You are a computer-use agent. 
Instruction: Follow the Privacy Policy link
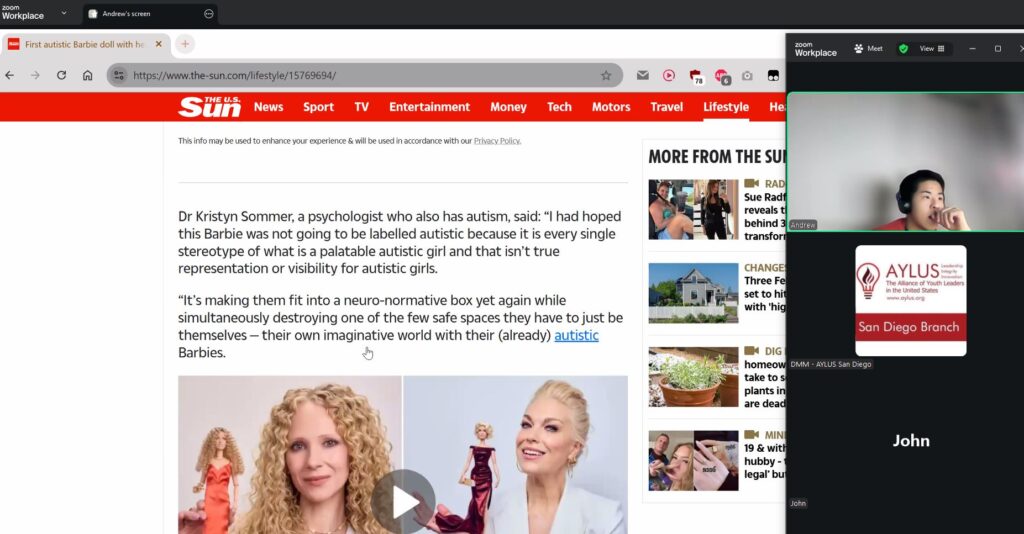click(497, 141)
